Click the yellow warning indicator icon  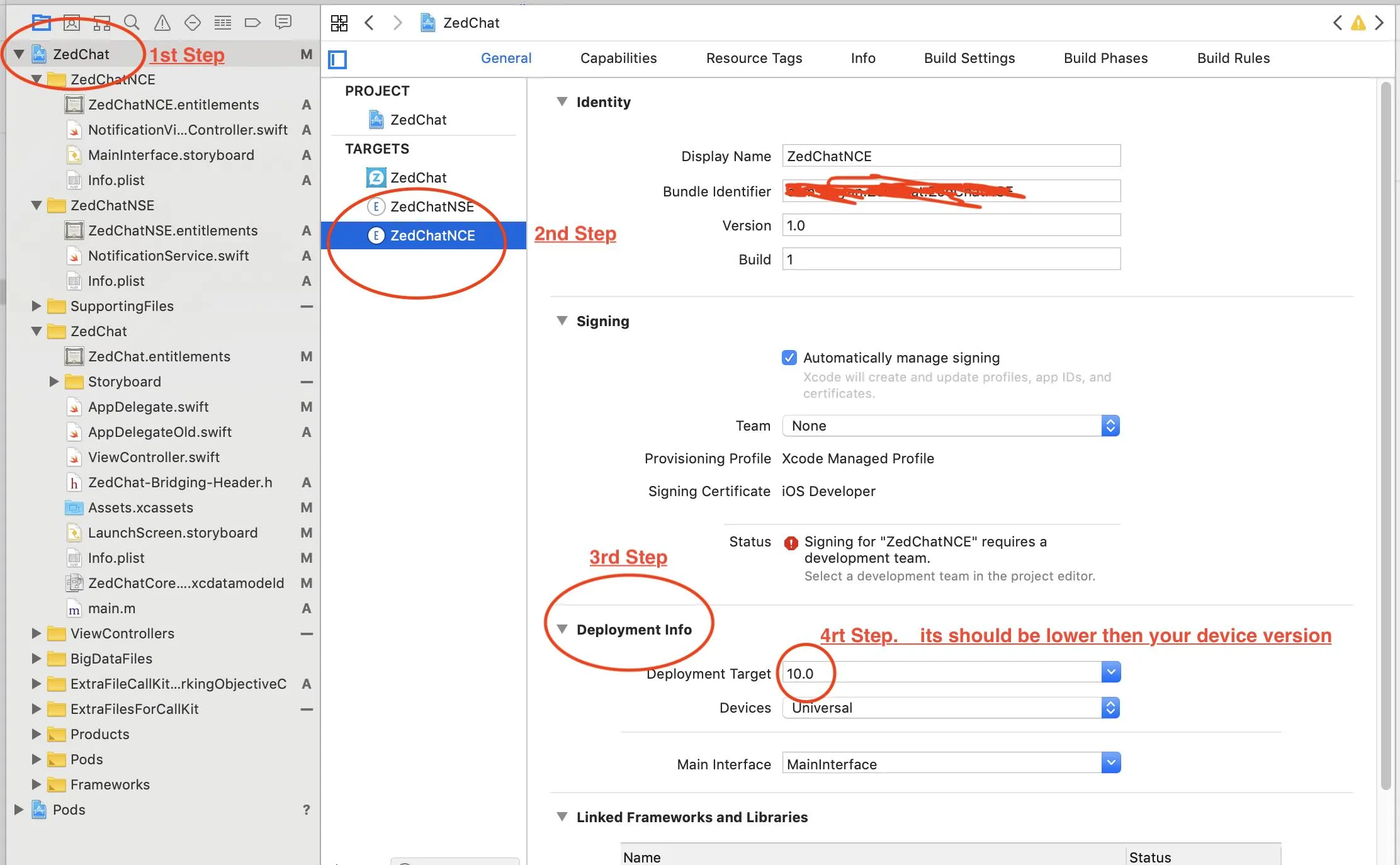tap(1358, 23)
